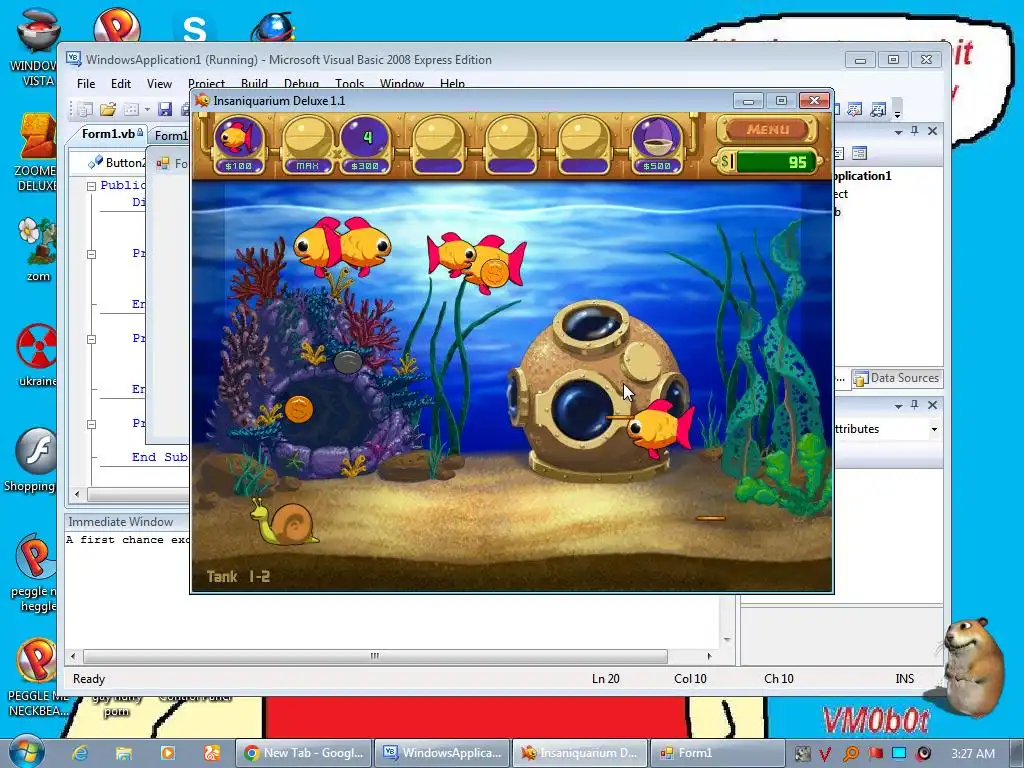Collapse the fourth code region outline box

click(91, 424)
